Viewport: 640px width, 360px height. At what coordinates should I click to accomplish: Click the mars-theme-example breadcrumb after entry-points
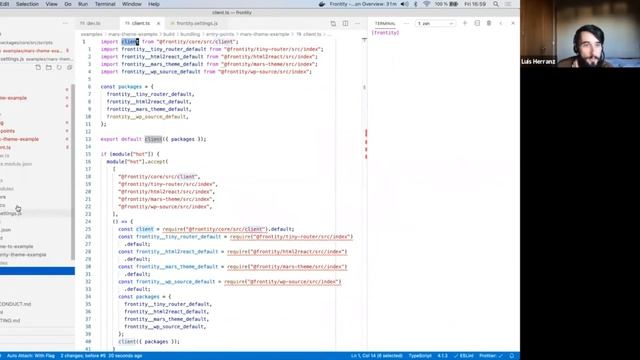[x=264, y=34]
